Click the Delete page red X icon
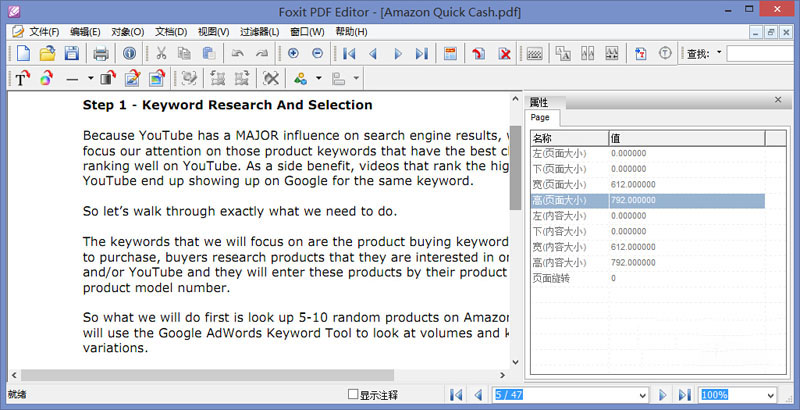This screenshot has height=410, width=800. tap(505, 53)
